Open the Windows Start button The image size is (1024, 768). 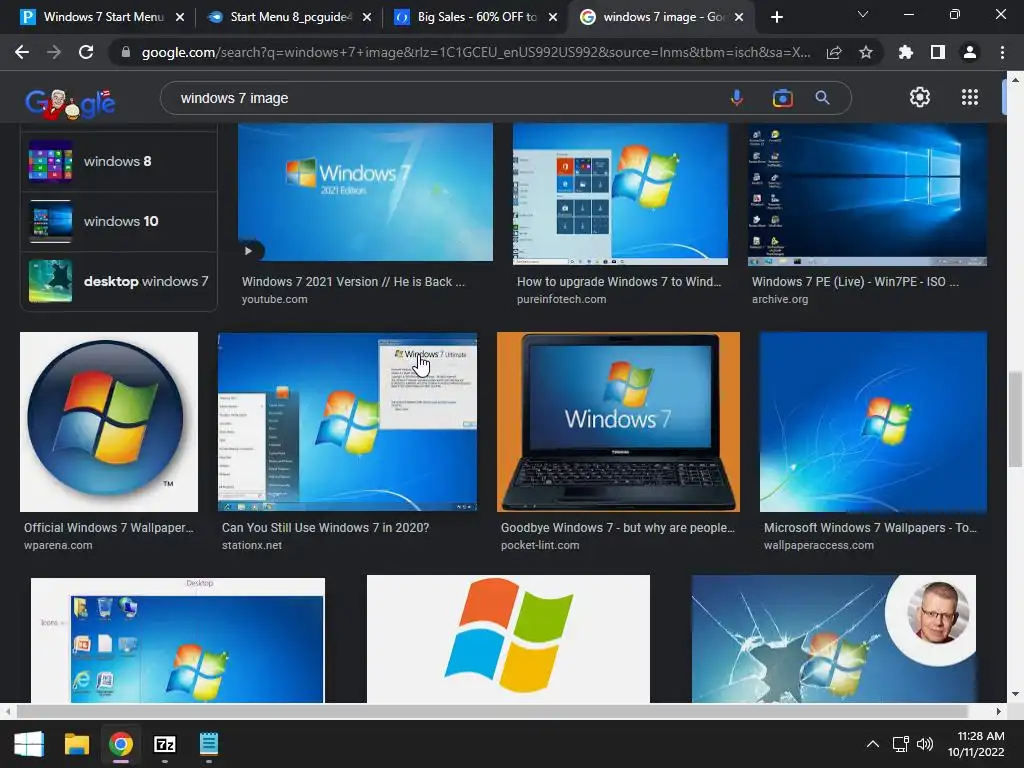[x=29, y=744]
